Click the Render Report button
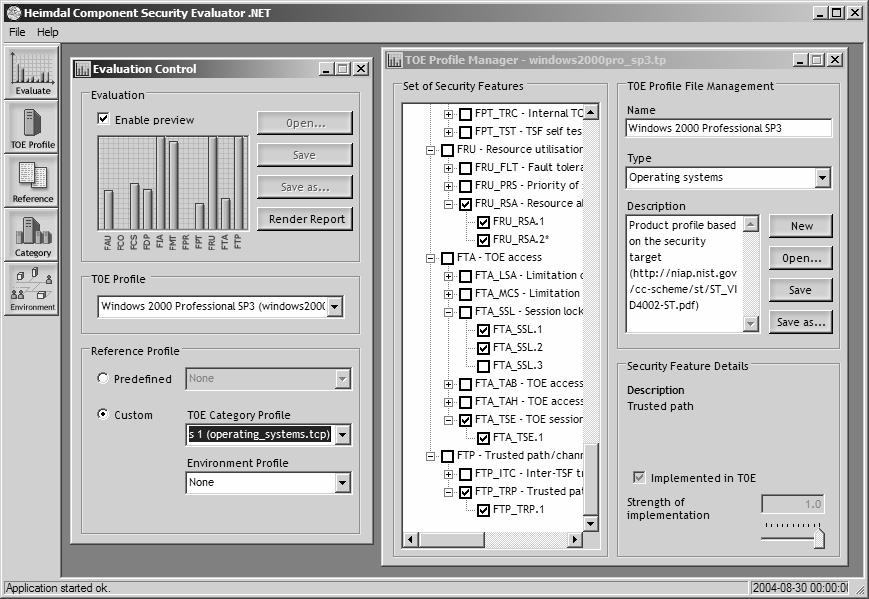The height and width of the screenshot is (599, 869). point(305,219)
